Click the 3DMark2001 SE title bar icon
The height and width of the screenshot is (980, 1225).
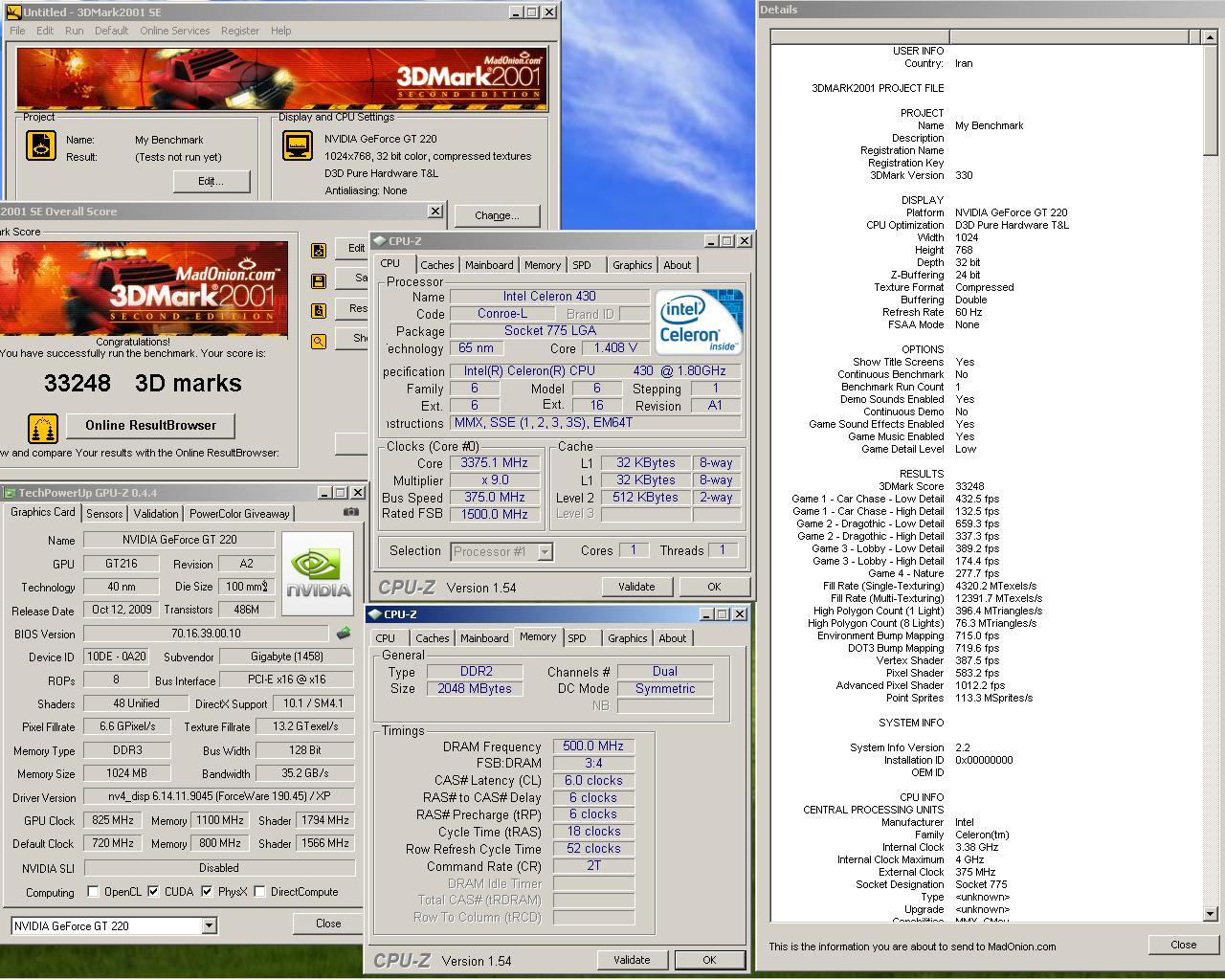[11, 12]
